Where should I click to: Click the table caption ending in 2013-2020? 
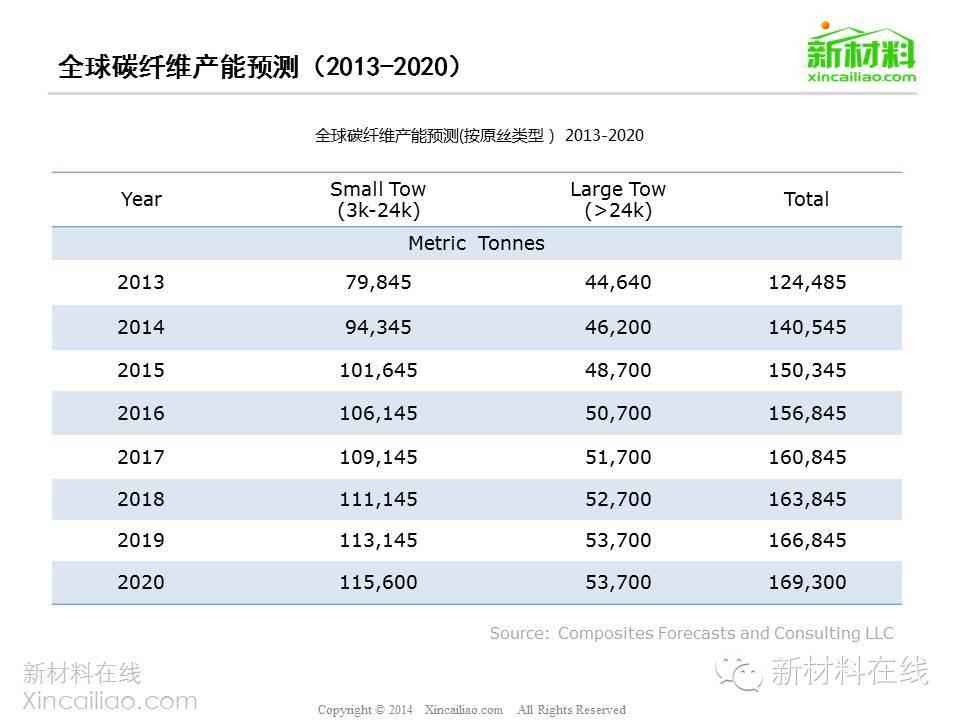tap(479, 135)
